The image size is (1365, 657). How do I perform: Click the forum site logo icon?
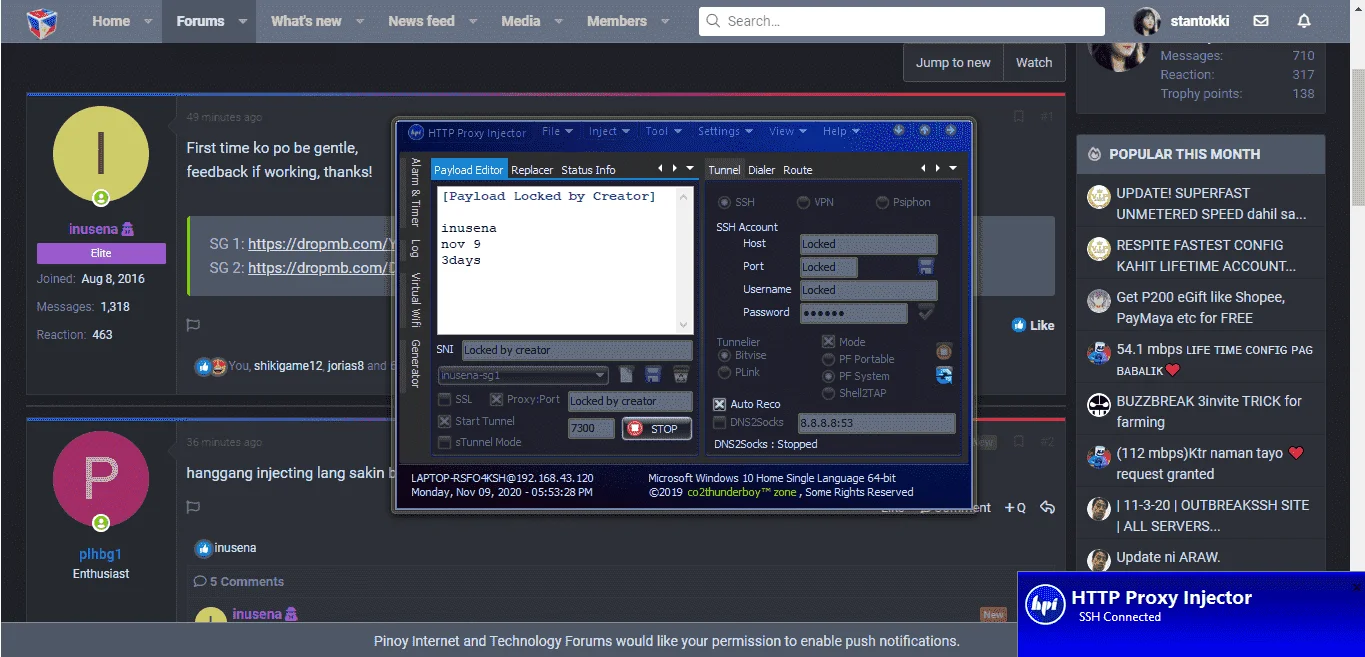point(41,21)
